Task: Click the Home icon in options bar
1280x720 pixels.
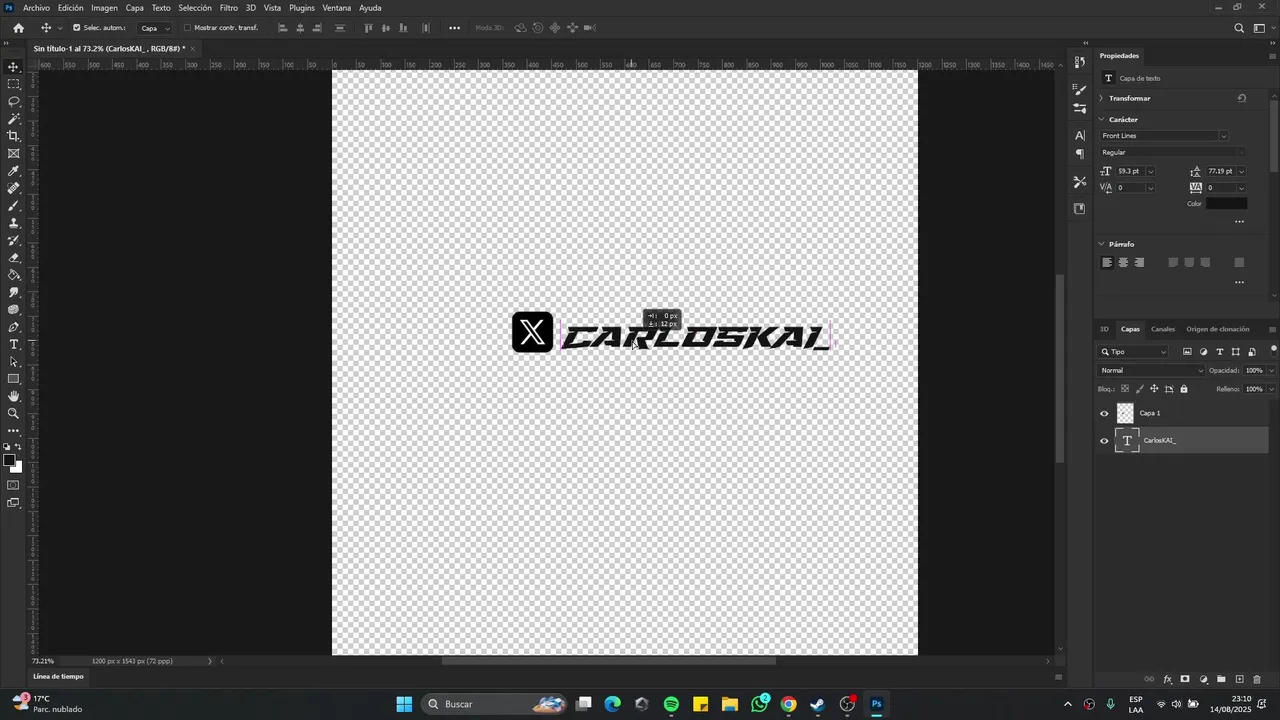Action: pos(18,28)
